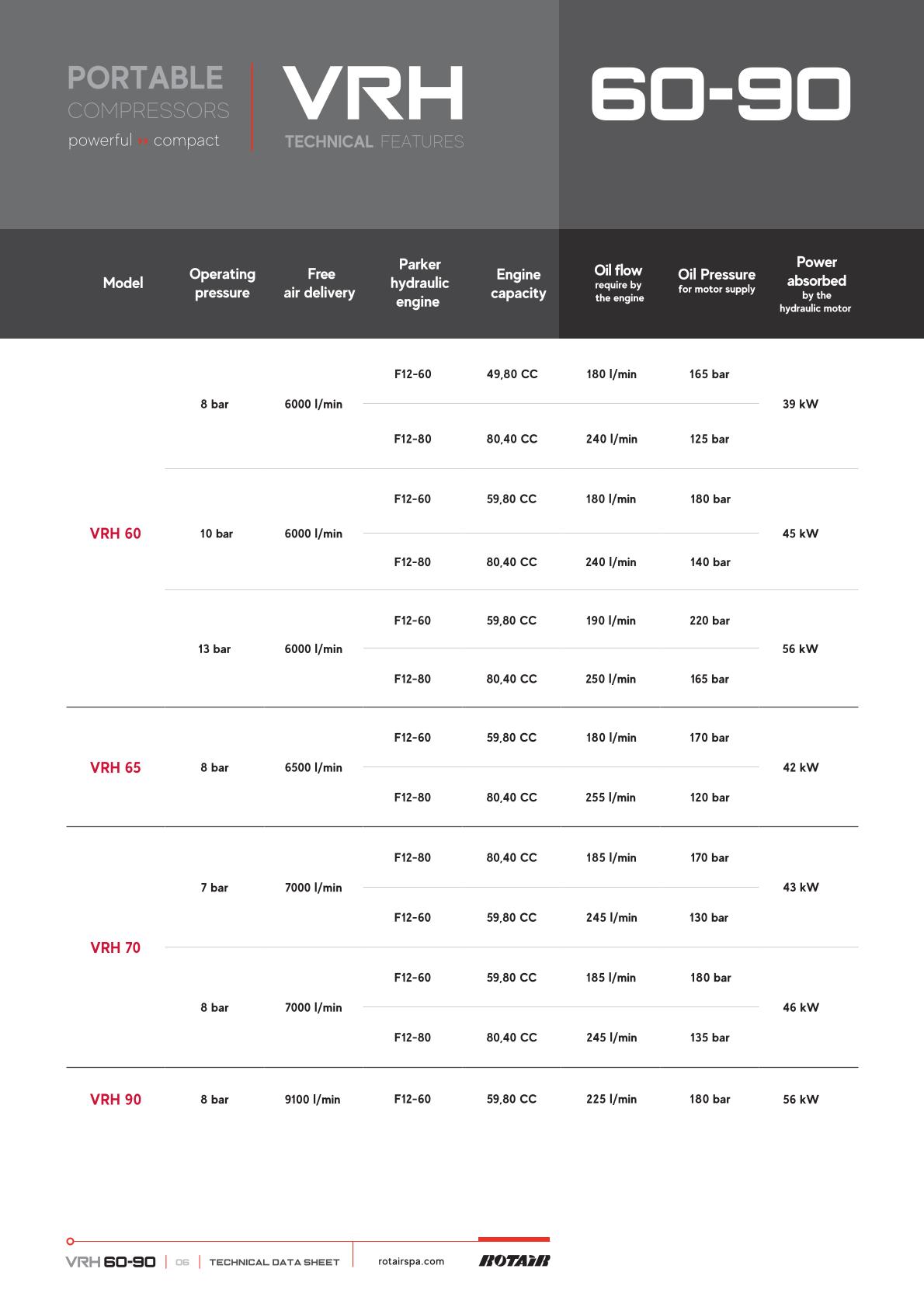Screen dimensions: 924x1307
Task: Click the VRH 70 model name
Action: [116, 947]
